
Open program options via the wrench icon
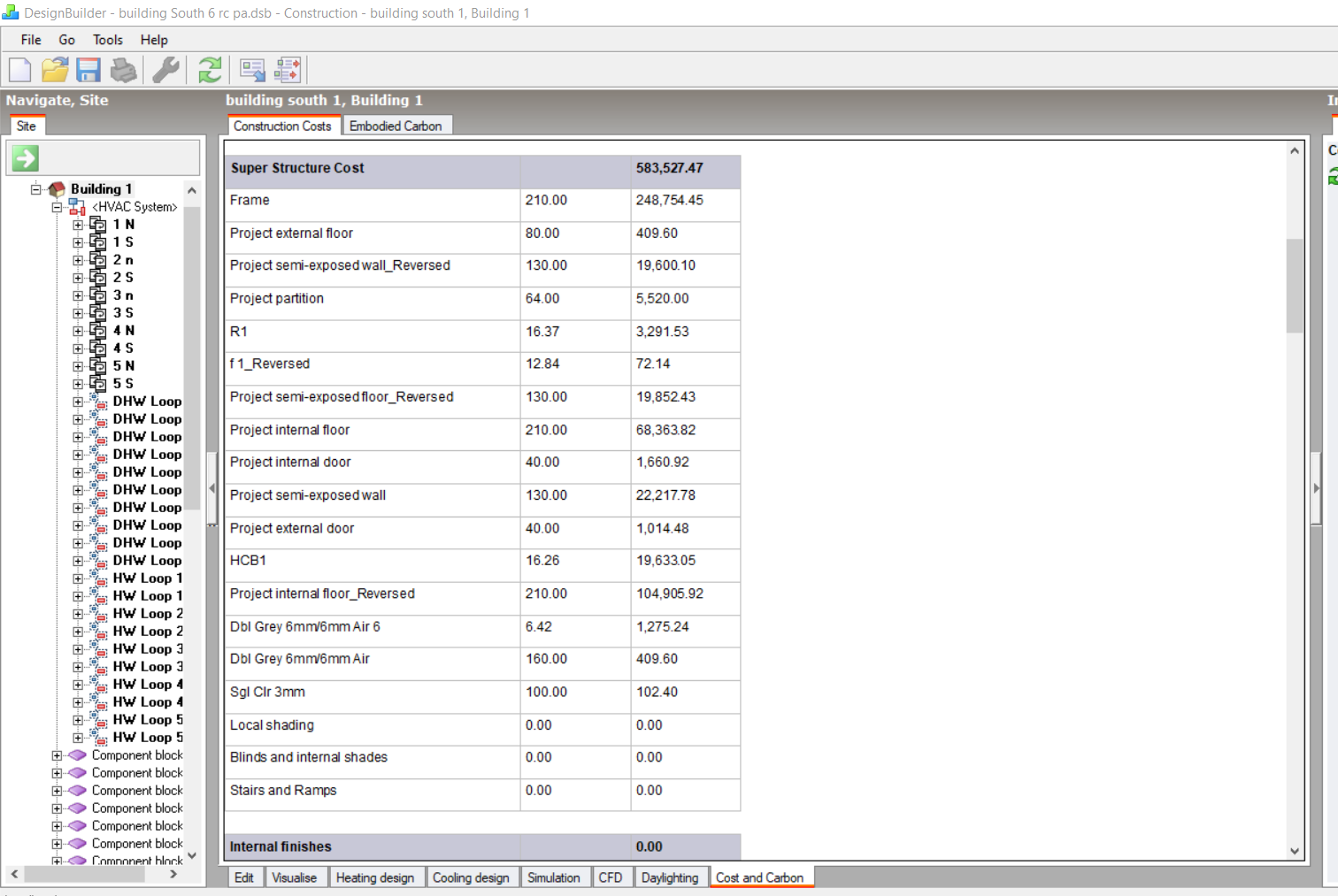coord(165,70)
